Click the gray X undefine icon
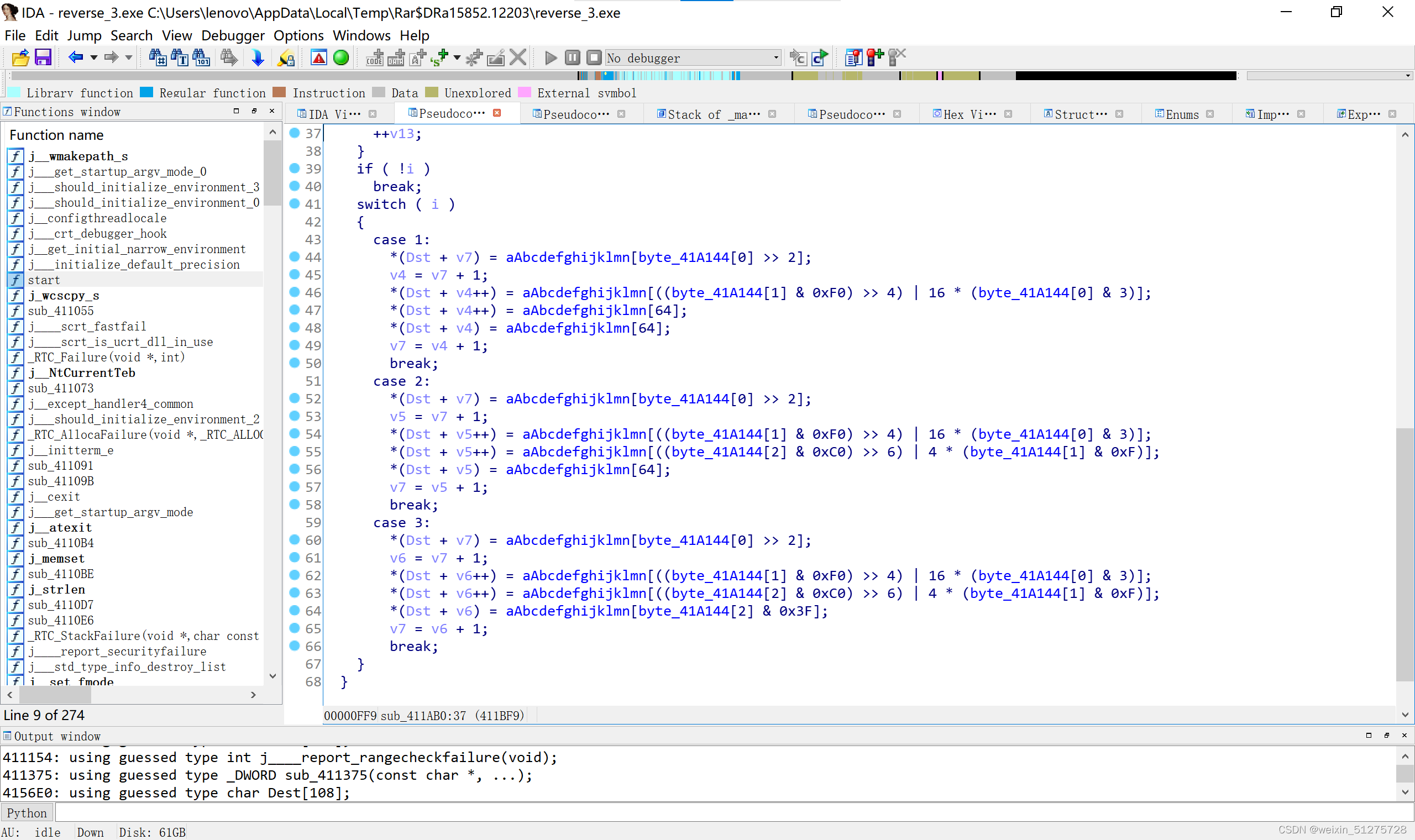Viewport: 1415px width, 840px height. pos(518,57)
